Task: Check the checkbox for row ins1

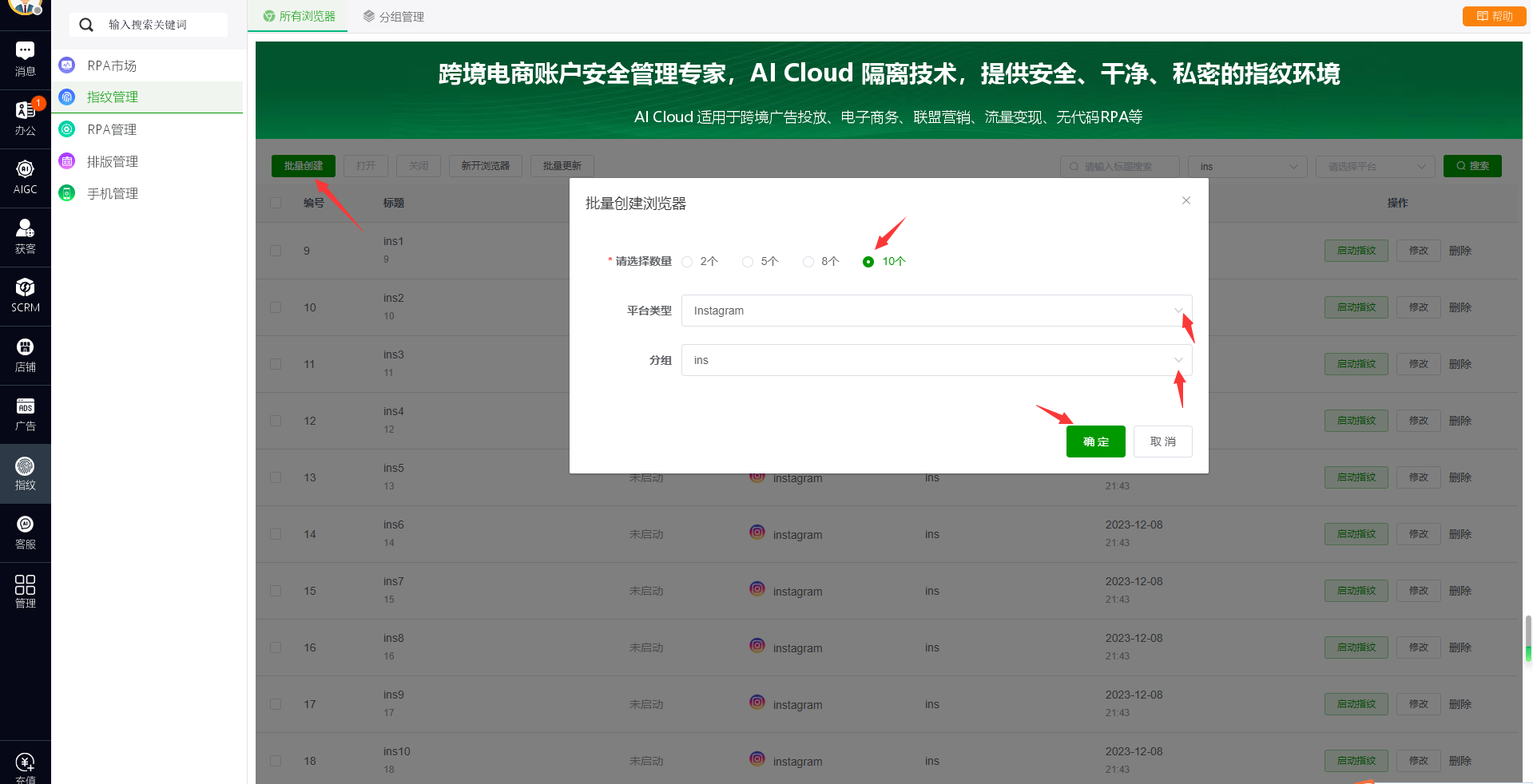Action: [x=276, y=251]
